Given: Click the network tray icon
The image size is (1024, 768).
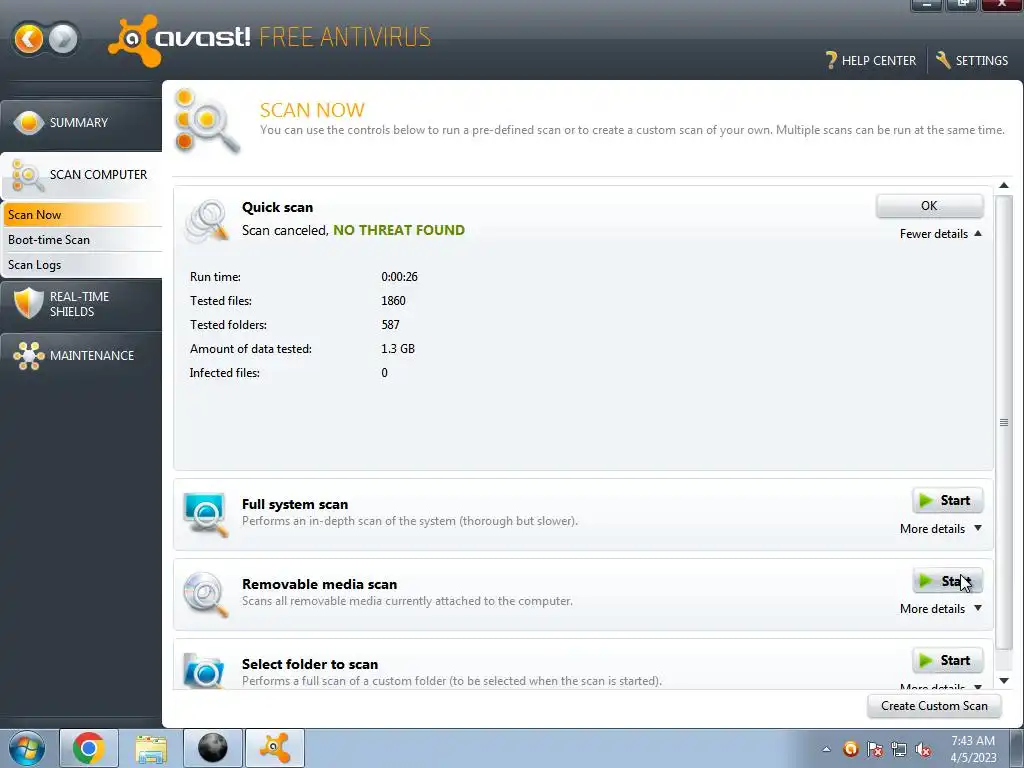Looking at the screenshot, I should point(899,749).
